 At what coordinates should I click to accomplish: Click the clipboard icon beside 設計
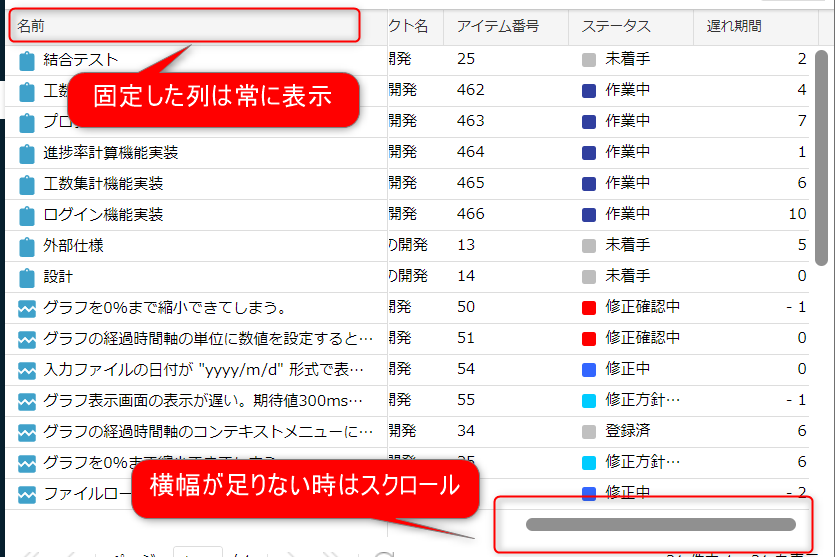click(x=27, y=277)
